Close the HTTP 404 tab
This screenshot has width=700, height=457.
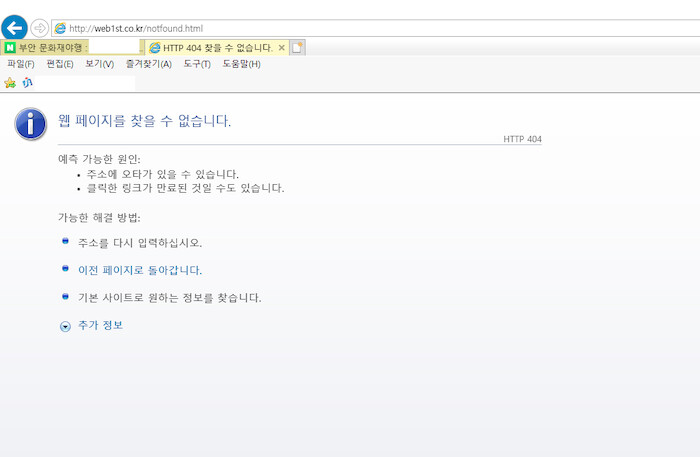pos(282,48)
